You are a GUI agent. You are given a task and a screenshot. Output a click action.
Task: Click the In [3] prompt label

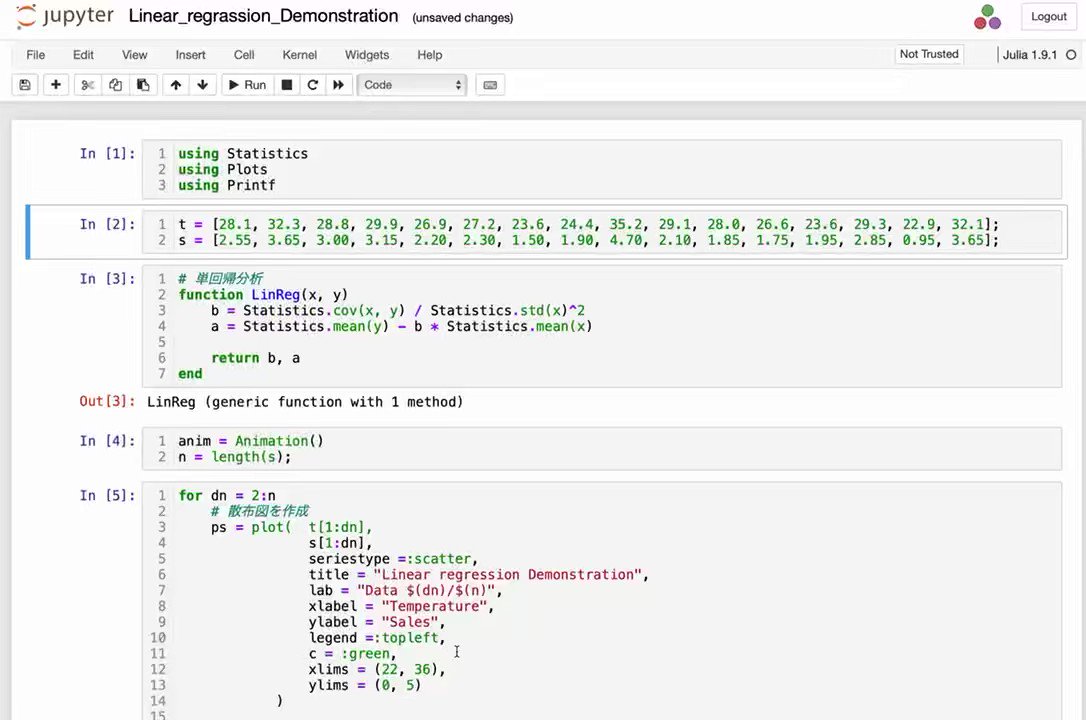pos(107,279)
